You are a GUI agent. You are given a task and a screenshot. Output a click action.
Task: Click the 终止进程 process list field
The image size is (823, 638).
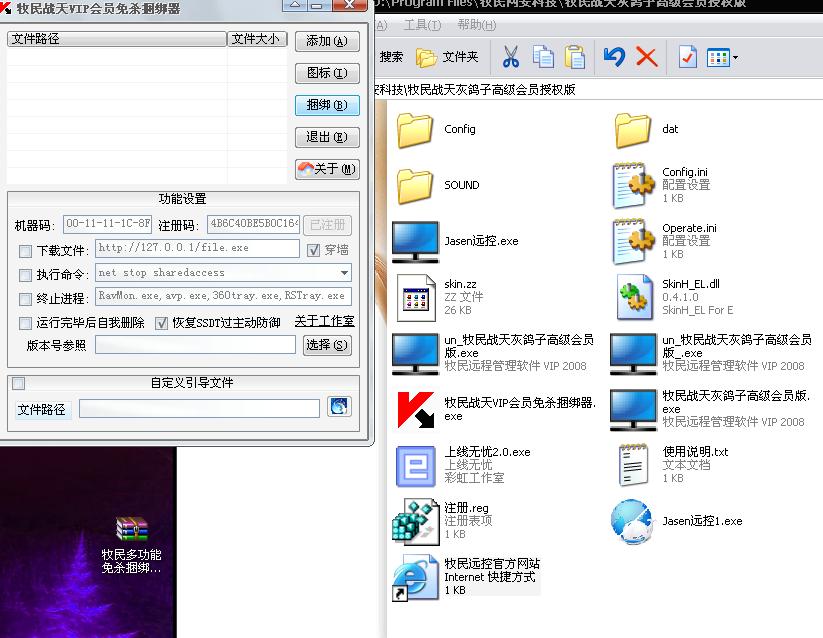(223, 296)
